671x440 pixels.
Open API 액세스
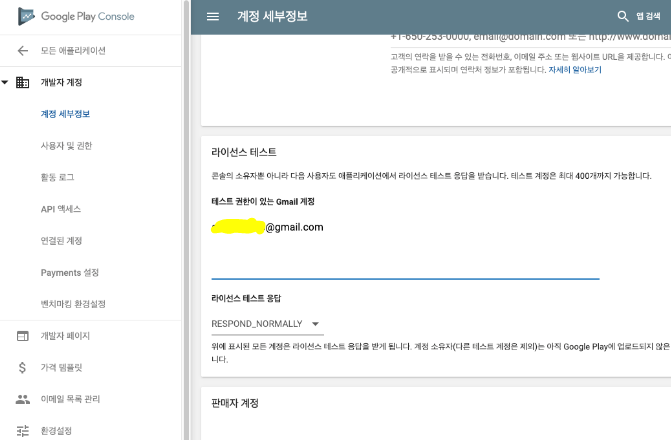61,209
